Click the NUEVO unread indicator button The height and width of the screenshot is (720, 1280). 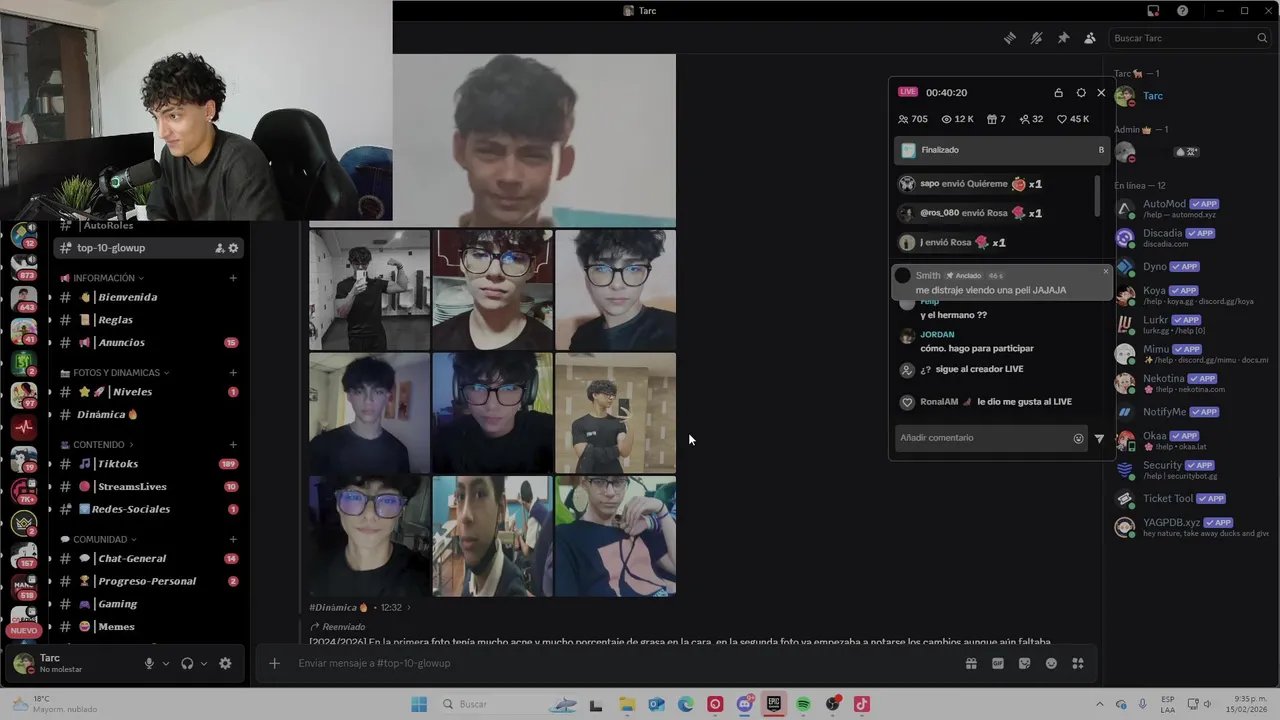pos(24,631)
